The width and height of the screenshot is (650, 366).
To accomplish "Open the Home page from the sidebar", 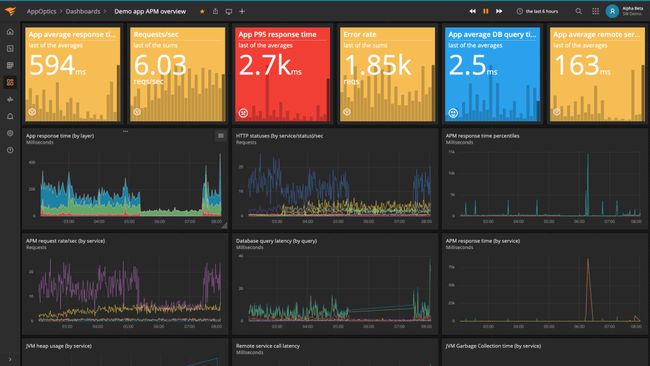I will click(10, 32).
